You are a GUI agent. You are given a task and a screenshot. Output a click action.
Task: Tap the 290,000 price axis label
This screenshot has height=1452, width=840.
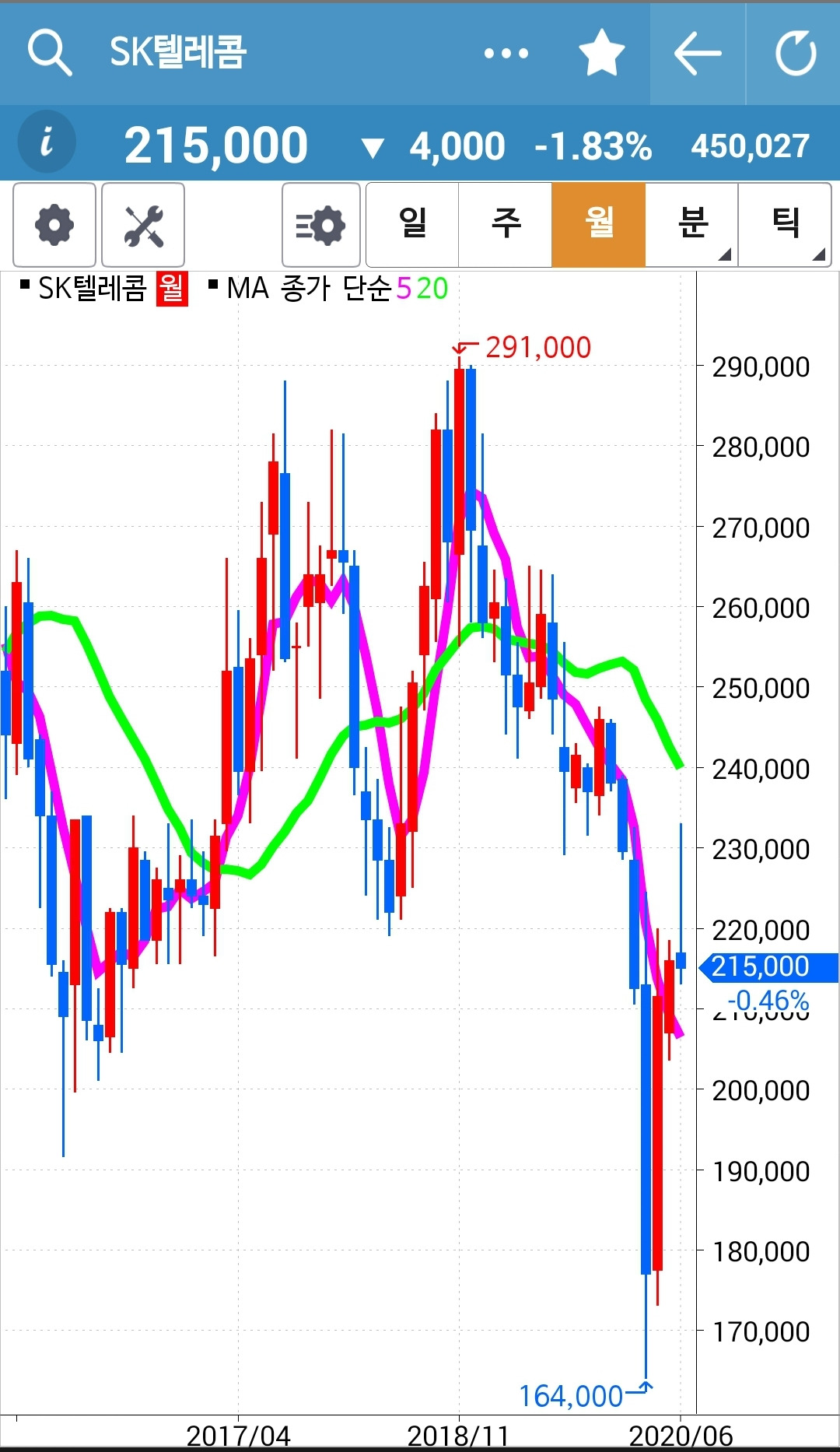[x=761, y=367]
